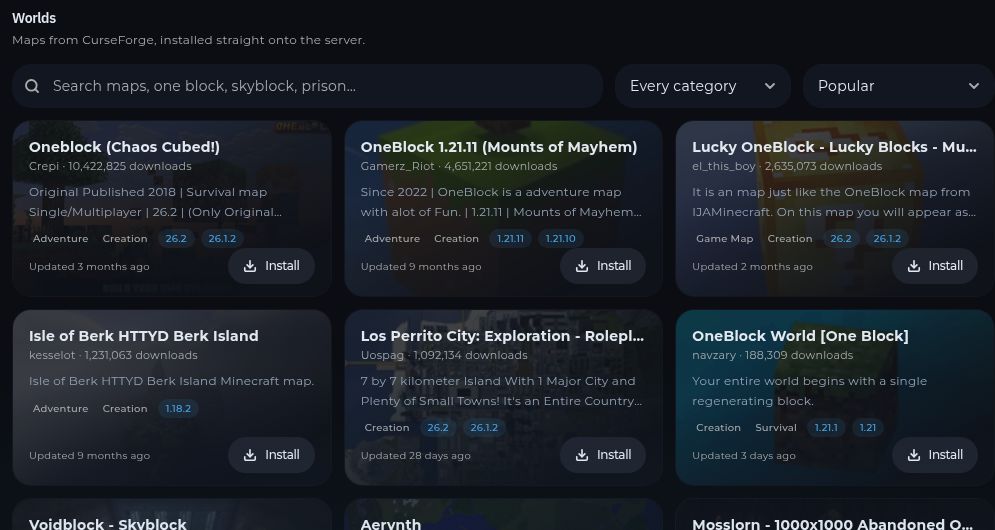Click author line navzary 188,309 downloads
The width and height of the screenshot is (995, 530).
(x=772, y=355)
